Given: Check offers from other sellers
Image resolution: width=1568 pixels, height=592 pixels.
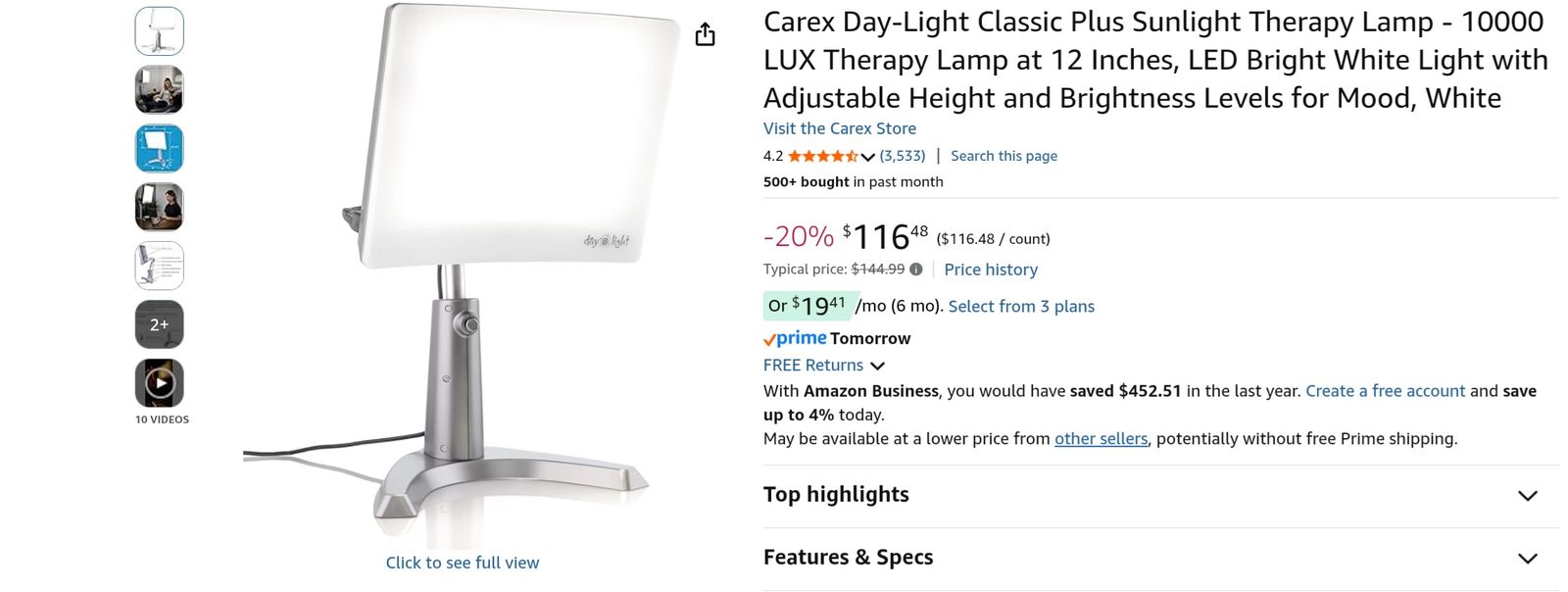Looking at the screenshot, I should tap(1101, 438).
